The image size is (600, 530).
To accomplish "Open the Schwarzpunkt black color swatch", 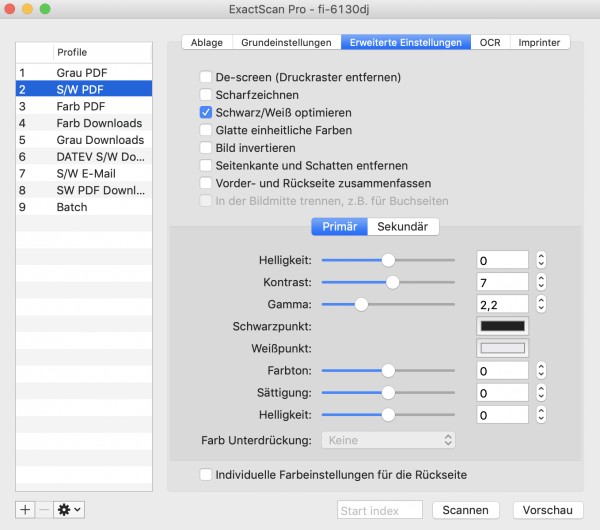I will [502, 326].
